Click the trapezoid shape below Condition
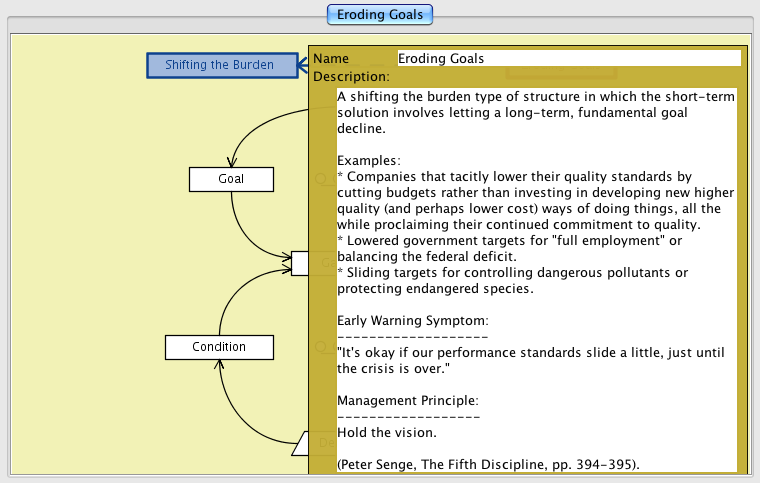The width and height of the screenshot is (760, 483). click(x=300, y=444)
